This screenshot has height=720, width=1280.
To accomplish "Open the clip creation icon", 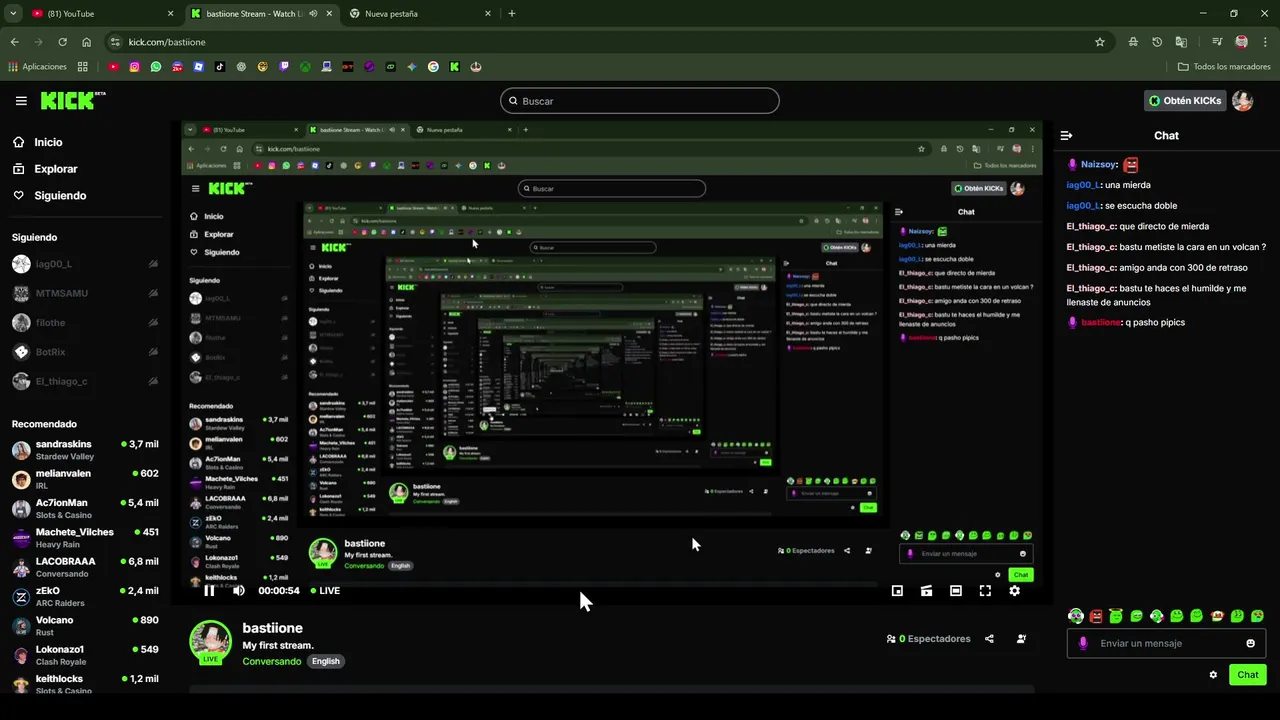I will (926, 591).
